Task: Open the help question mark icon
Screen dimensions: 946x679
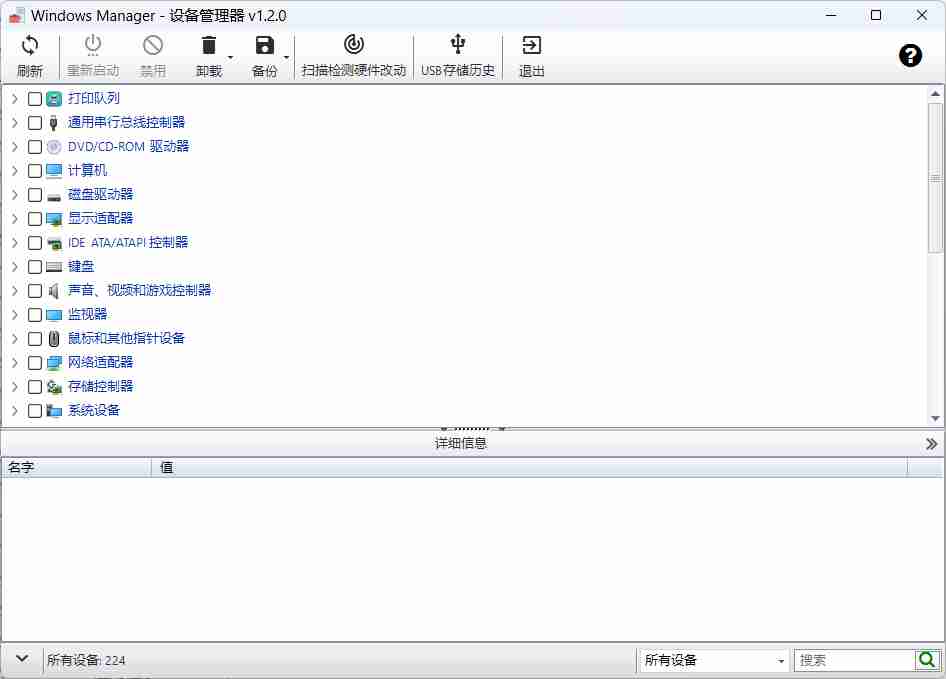Action: (x=910, y=56)
